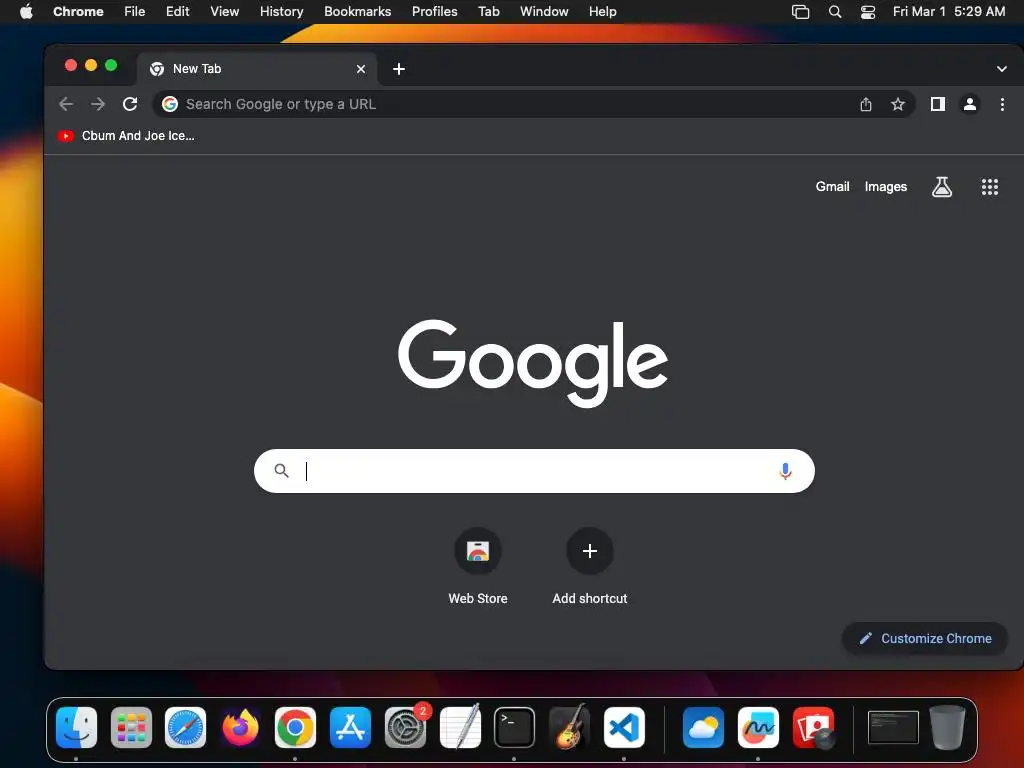Open System Settings from the Dock
Image resolution: width=1024 pixels, height=768 pixels.
(x=406, y=727)
